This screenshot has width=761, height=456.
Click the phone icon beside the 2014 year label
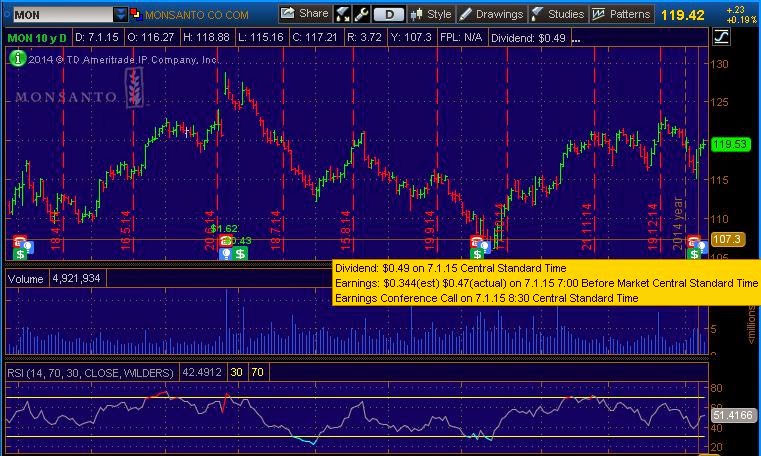click(x=694, y=240)
